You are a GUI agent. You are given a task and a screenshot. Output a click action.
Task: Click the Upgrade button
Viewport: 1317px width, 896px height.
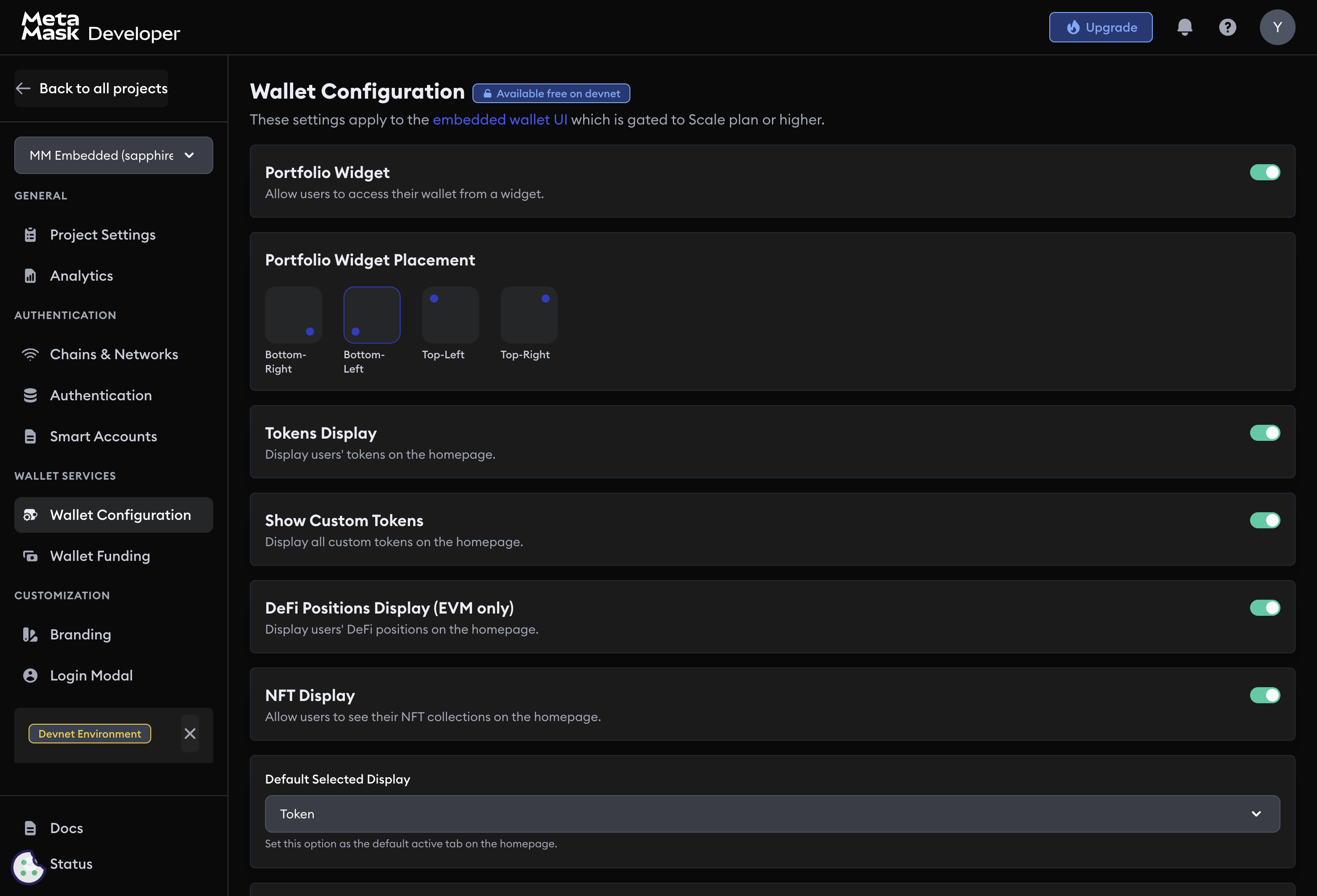1101,27
